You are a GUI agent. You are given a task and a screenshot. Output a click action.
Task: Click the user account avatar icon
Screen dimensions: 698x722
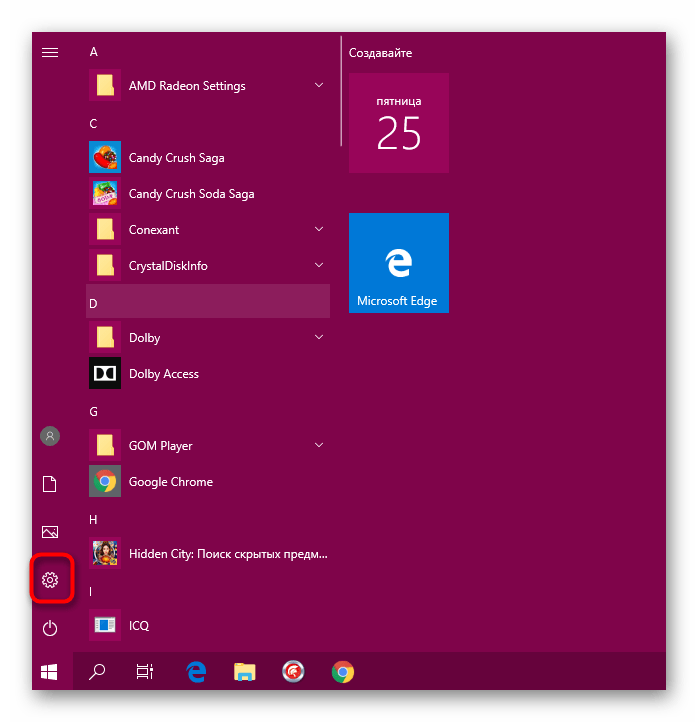click(50, 436)
